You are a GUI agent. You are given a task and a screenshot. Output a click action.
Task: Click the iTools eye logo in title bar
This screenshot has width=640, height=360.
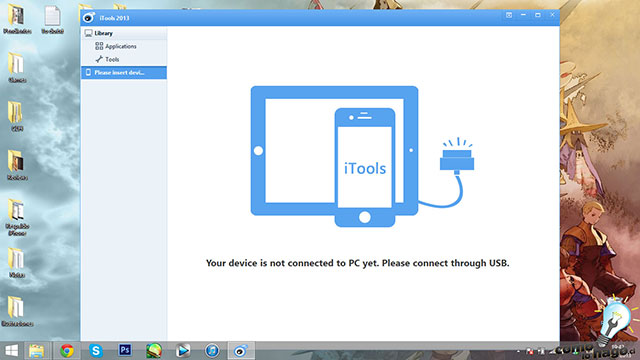pos(89,18)
